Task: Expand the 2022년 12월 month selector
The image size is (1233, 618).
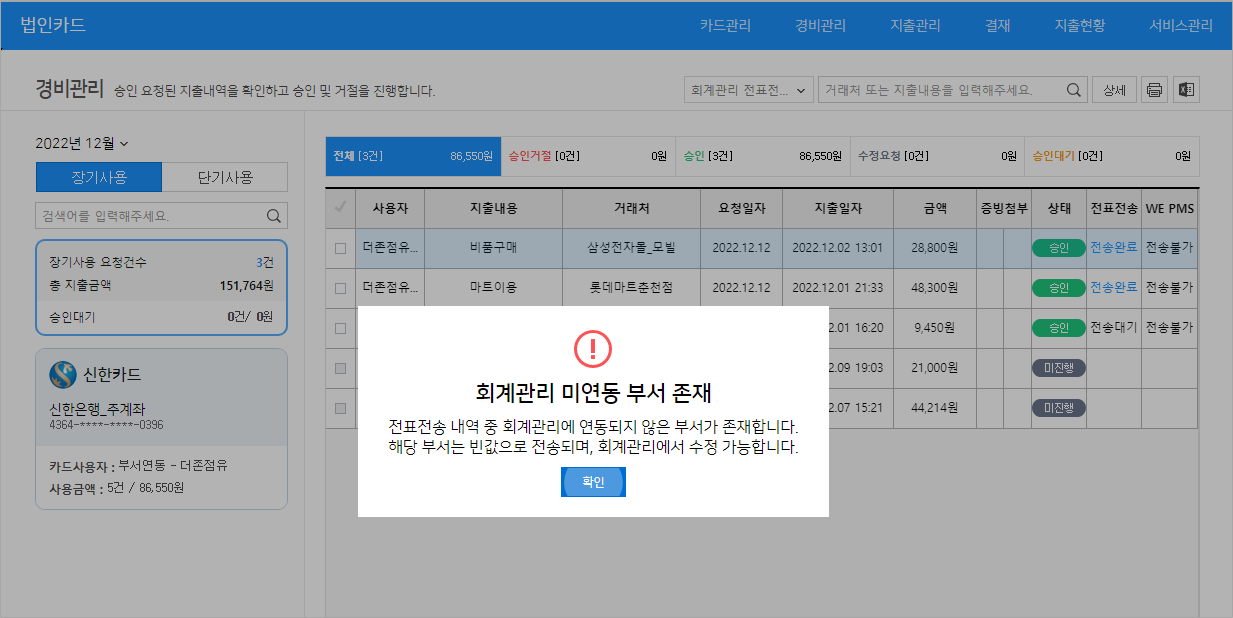Action: [82, 143]
